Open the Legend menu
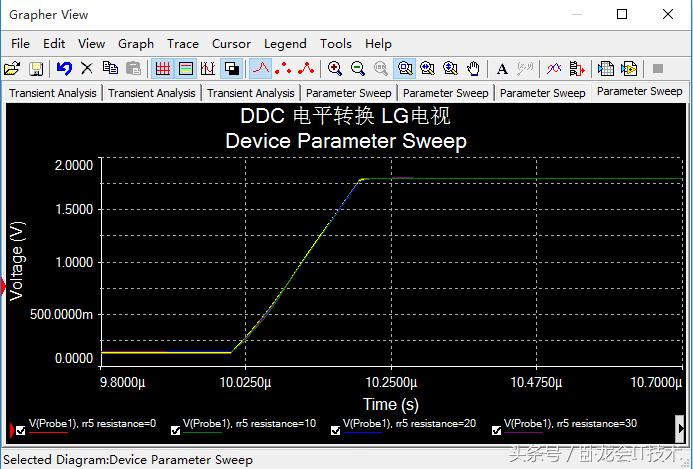 285,44
